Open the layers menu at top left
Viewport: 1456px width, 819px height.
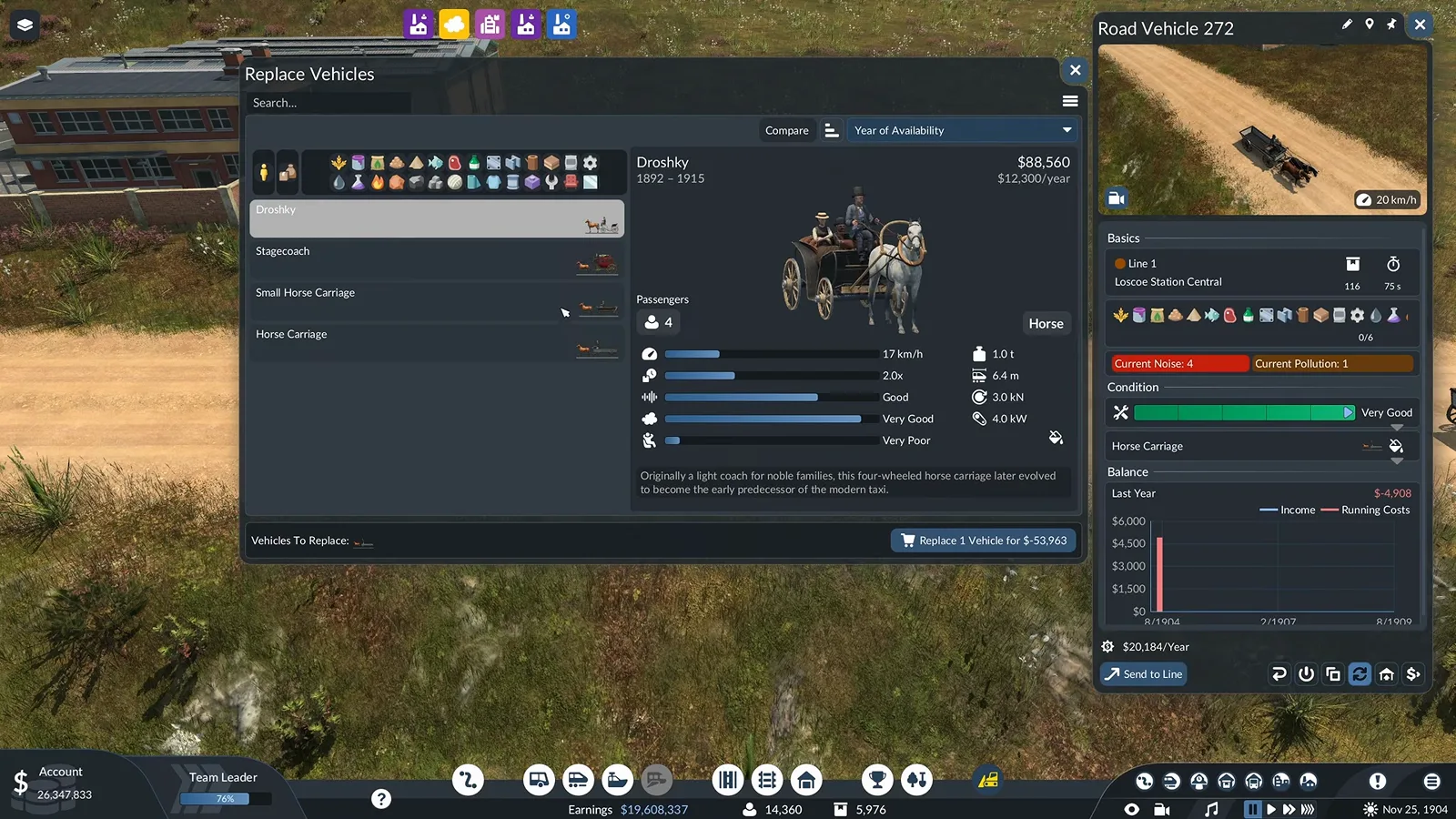pyautogui.click(x=25, y=25)
